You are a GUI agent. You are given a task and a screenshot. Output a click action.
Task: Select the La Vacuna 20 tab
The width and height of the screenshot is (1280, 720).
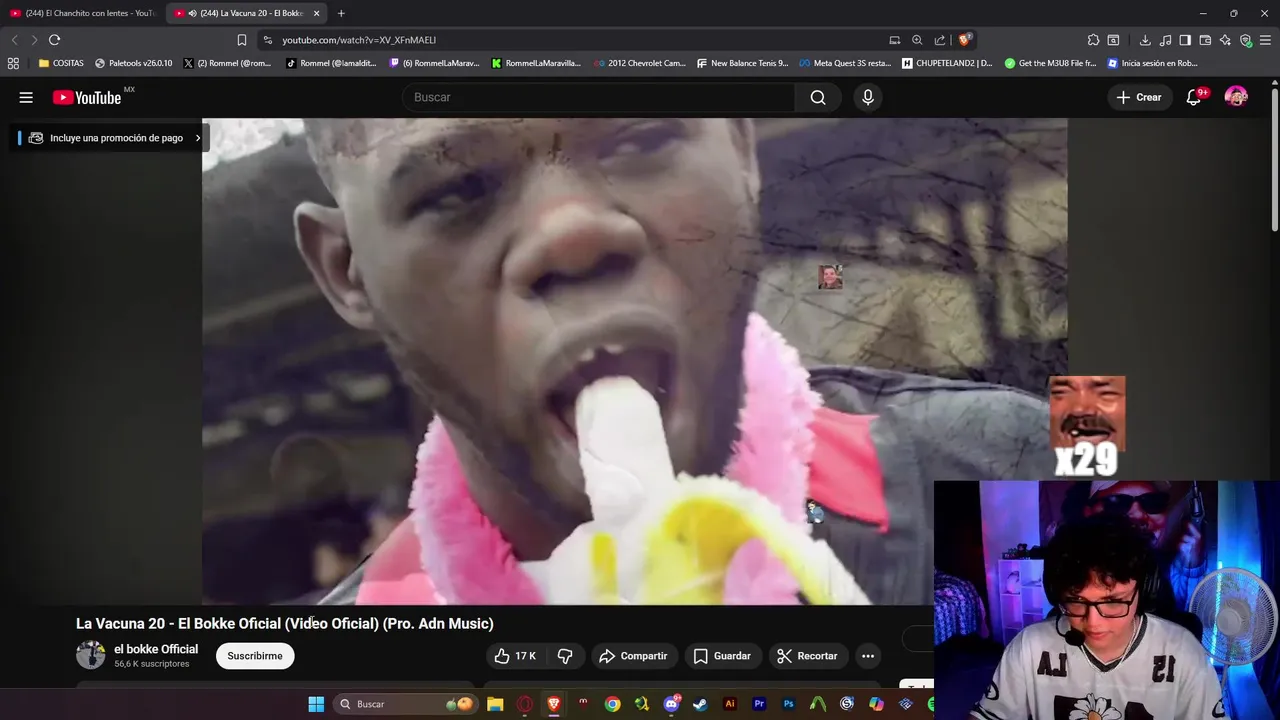tap(245, 13)
